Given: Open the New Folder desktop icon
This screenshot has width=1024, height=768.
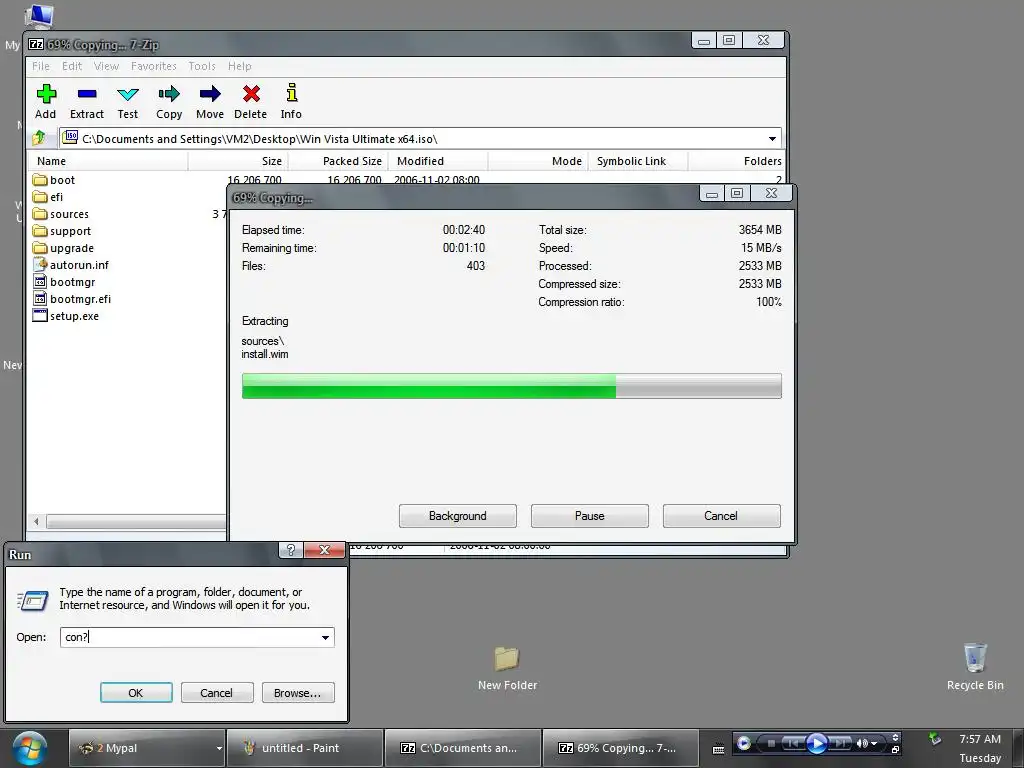Looking at the screenshot, I should pyautogui.click(x=507, y=667).
